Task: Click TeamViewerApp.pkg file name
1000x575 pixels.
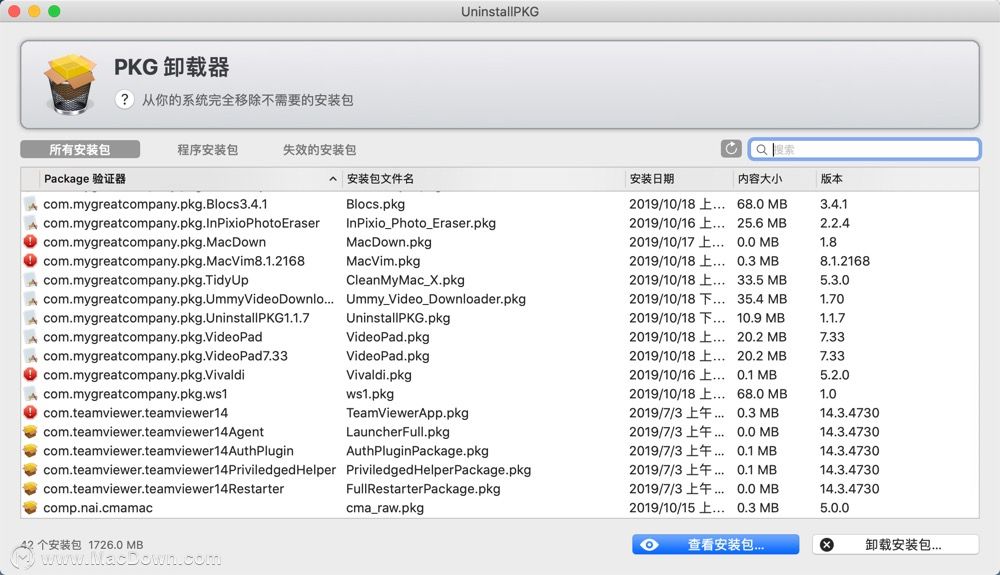Action: click(407, 413)
